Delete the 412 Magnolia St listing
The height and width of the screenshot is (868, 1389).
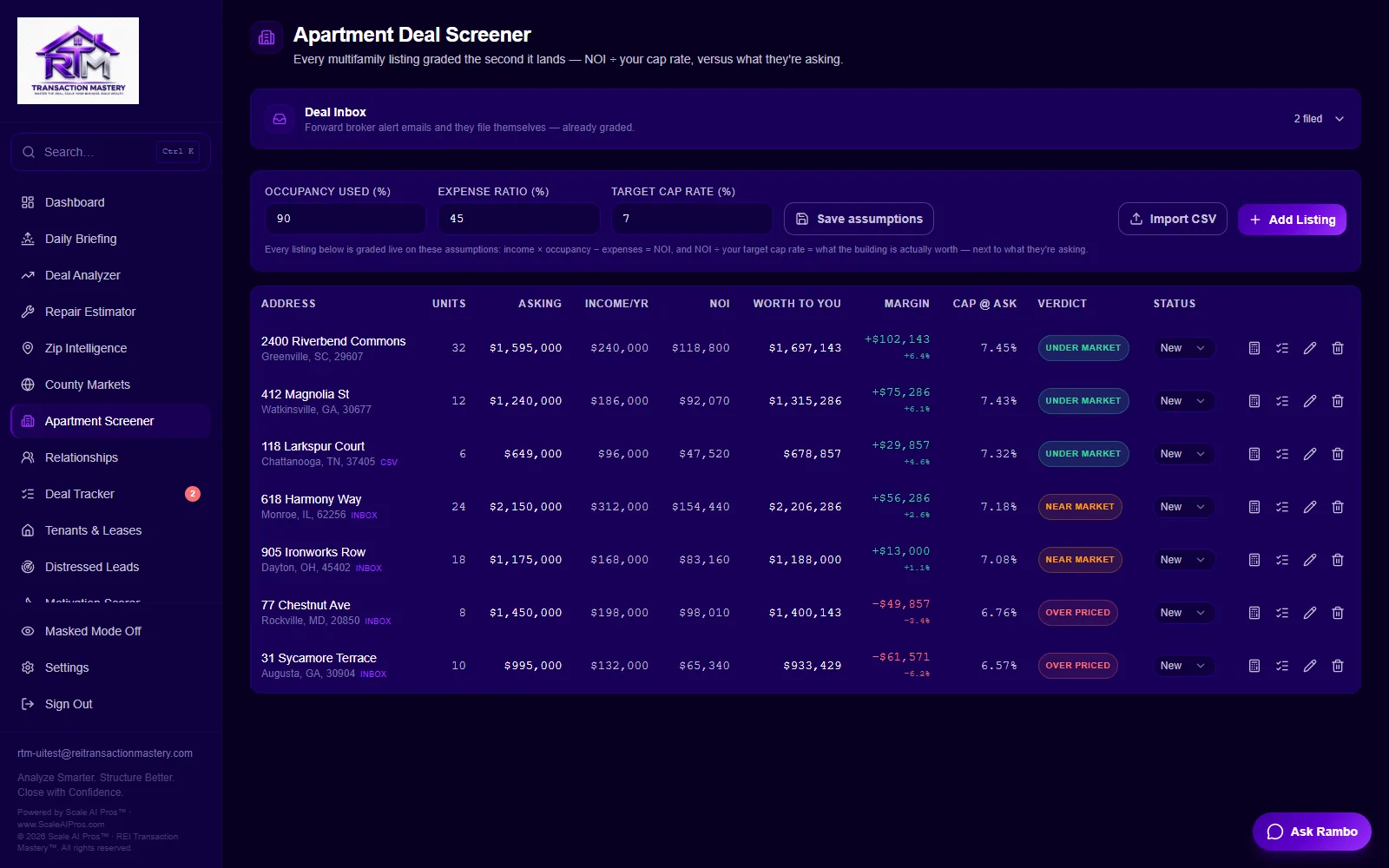point(1338,401)
